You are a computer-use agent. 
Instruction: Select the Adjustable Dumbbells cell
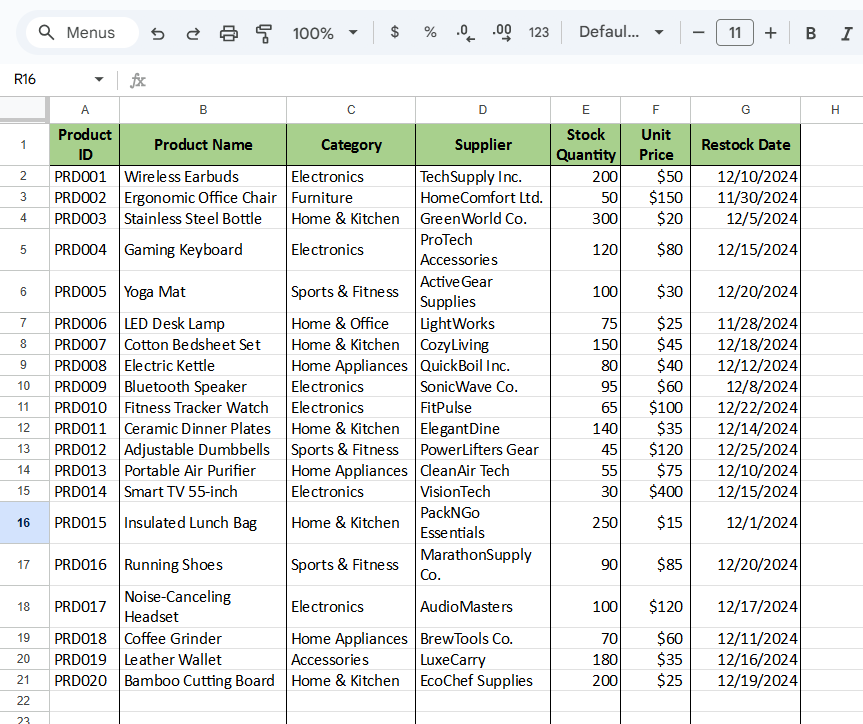pos(203,449)
